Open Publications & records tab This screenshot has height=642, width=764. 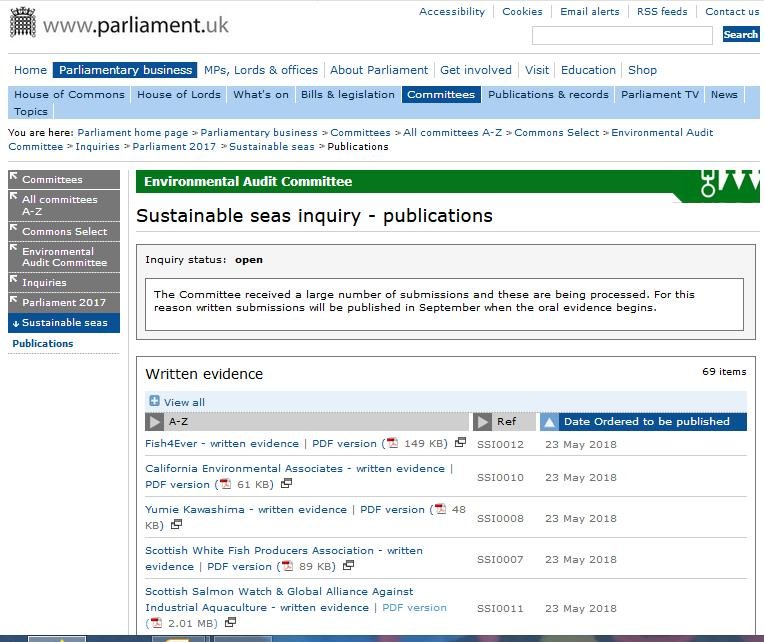548,94
